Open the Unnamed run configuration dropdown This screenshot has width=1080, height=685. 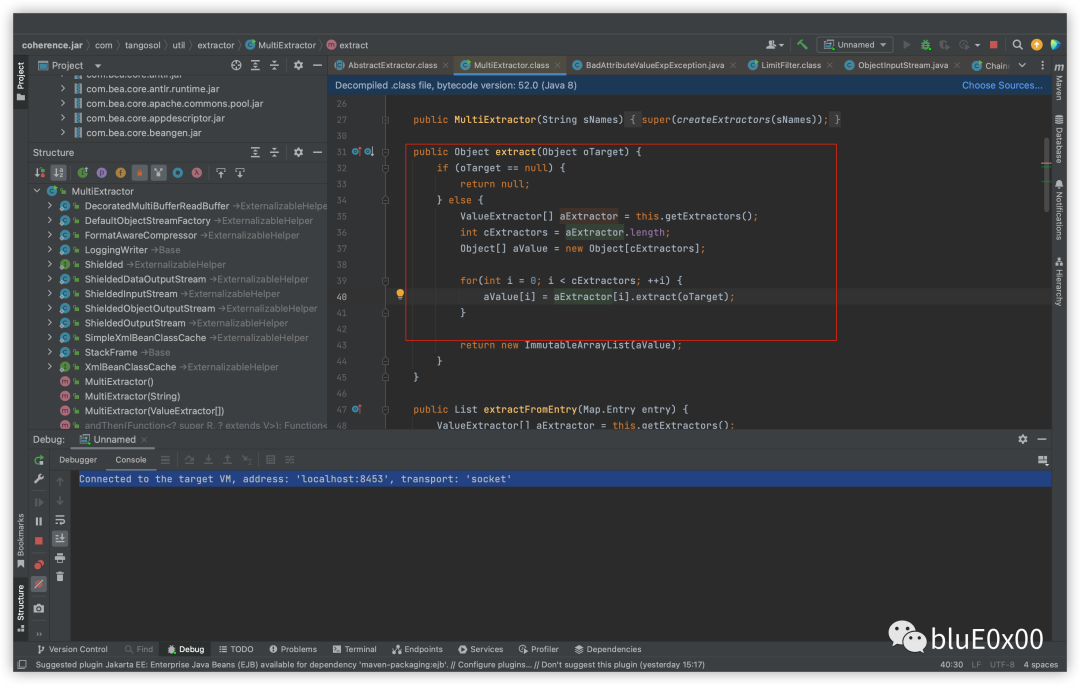(x=855, y=45)
